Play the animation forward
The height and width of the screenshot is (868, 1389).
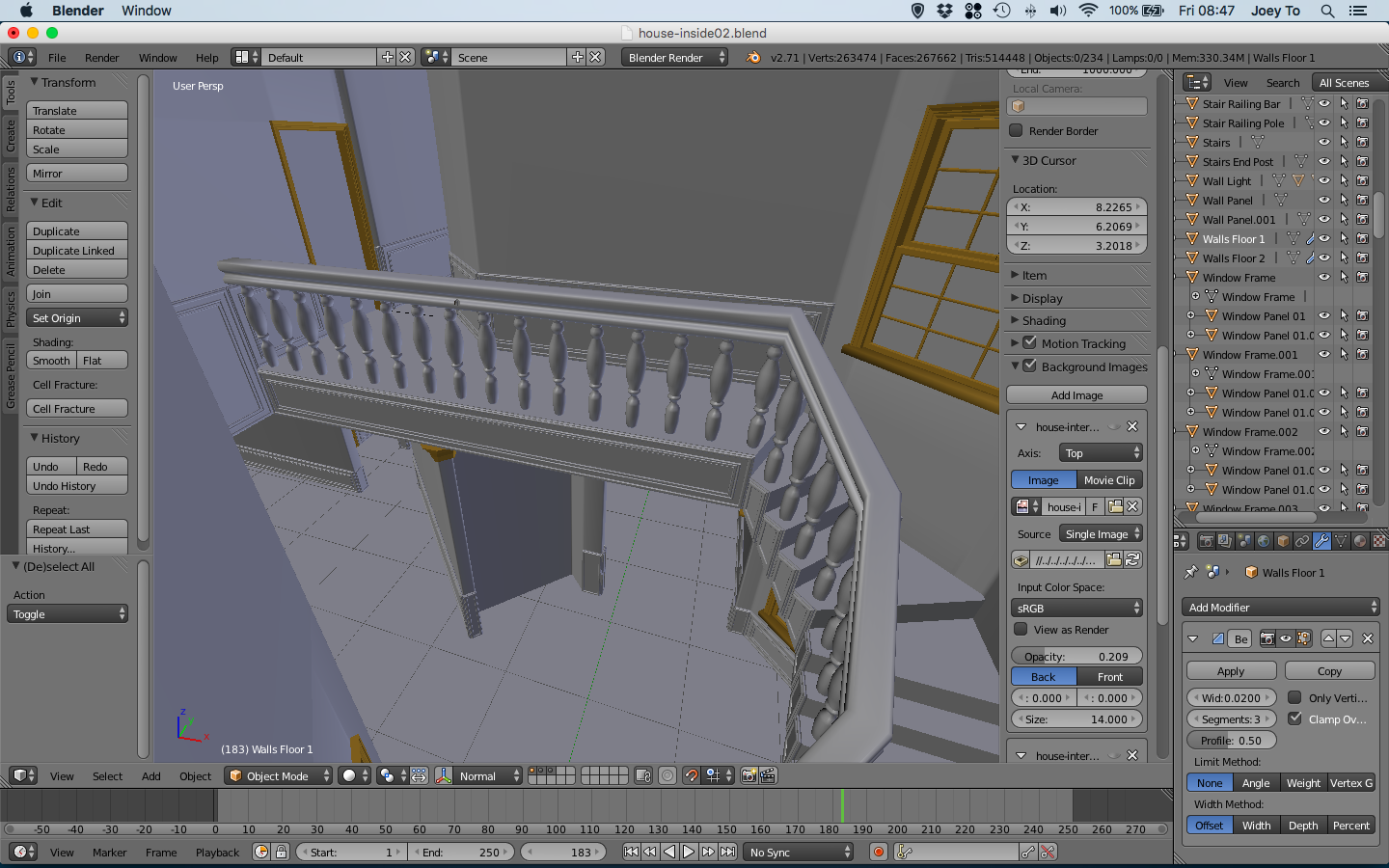coord(689,852)
